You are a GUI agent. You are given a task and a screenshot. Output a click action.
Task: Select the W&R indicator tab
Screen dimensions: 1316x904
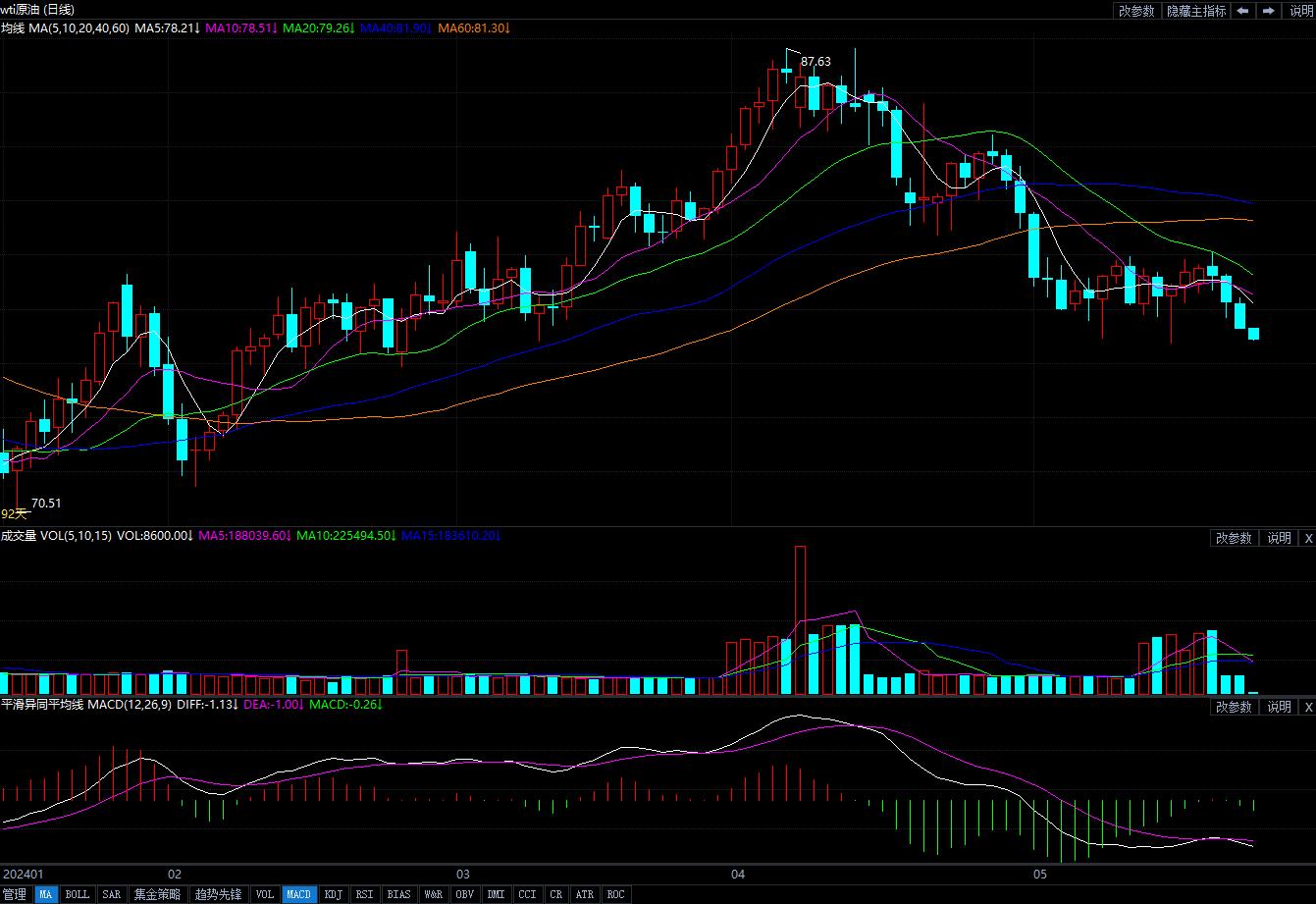[x=433, y=894]
